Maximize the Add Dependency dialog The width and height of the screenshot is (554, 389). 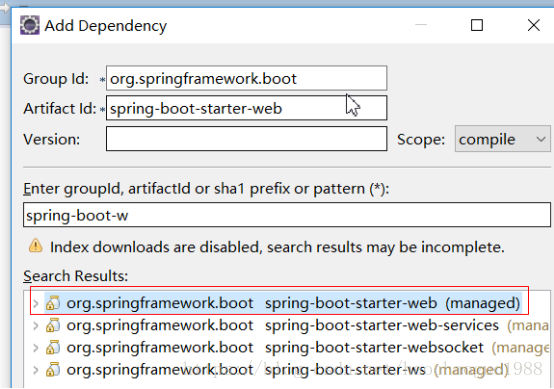[477, 25]
